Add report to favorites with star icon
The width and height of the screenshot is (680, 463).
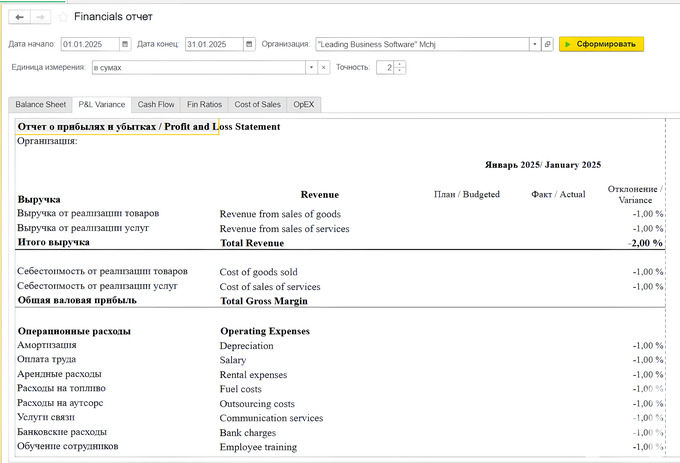63,17
